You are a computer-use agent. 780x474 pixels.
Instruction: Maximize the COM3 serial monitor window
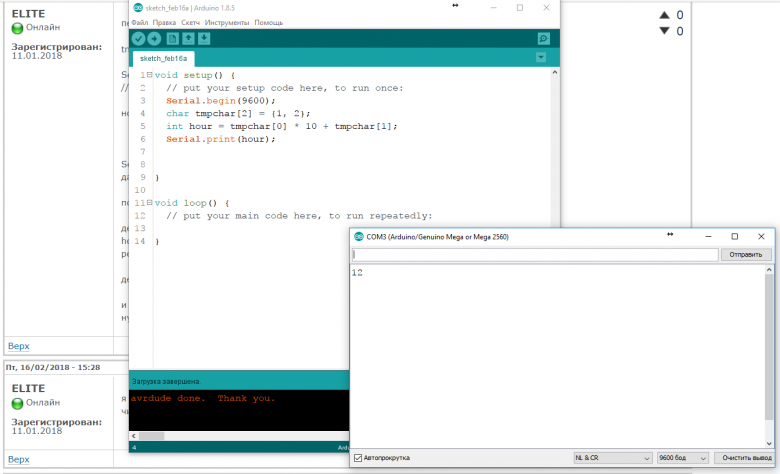(x=735, y=237)
